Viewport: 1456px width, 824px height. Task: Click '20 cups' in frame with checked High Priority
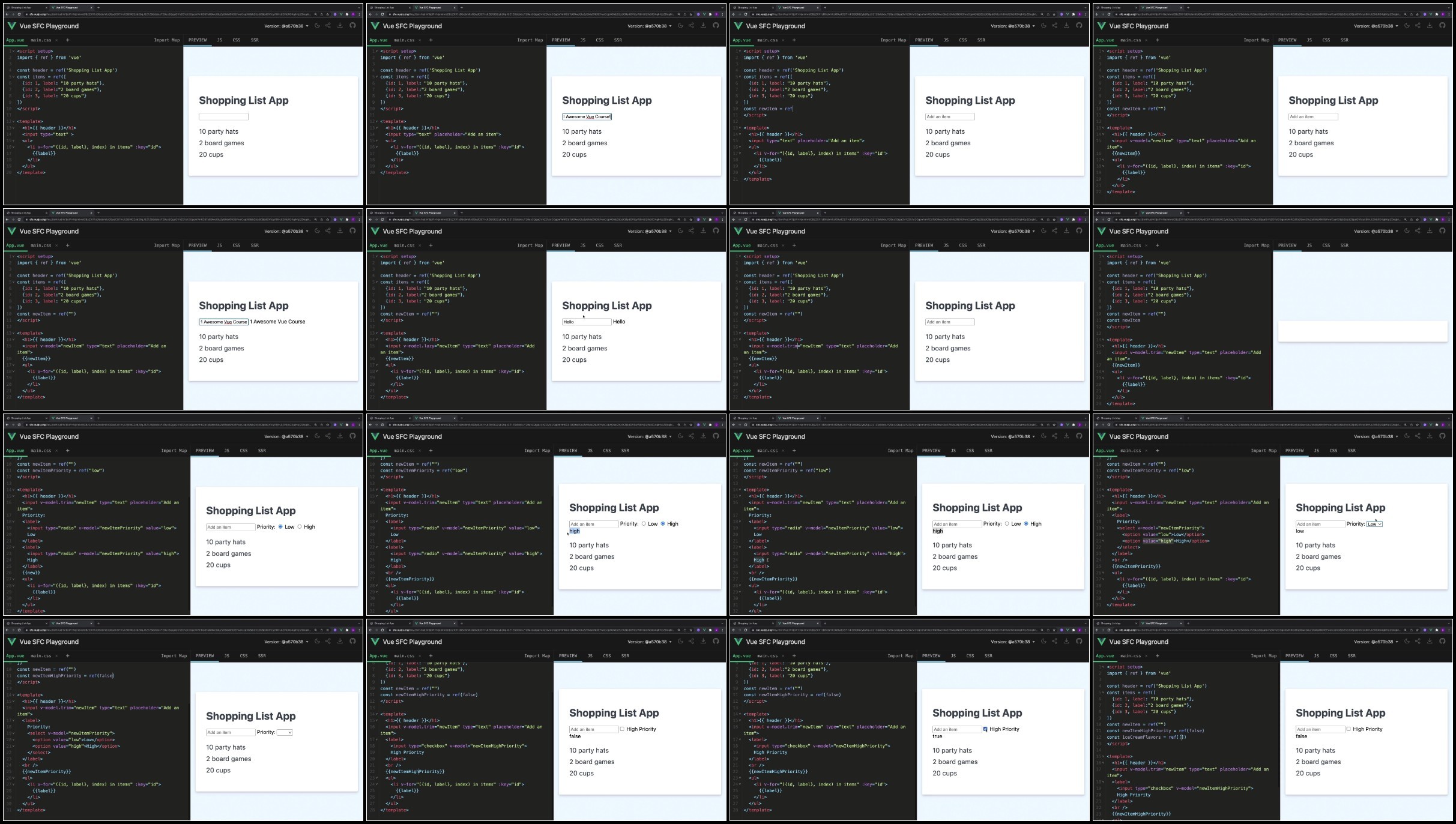point(944,774)
